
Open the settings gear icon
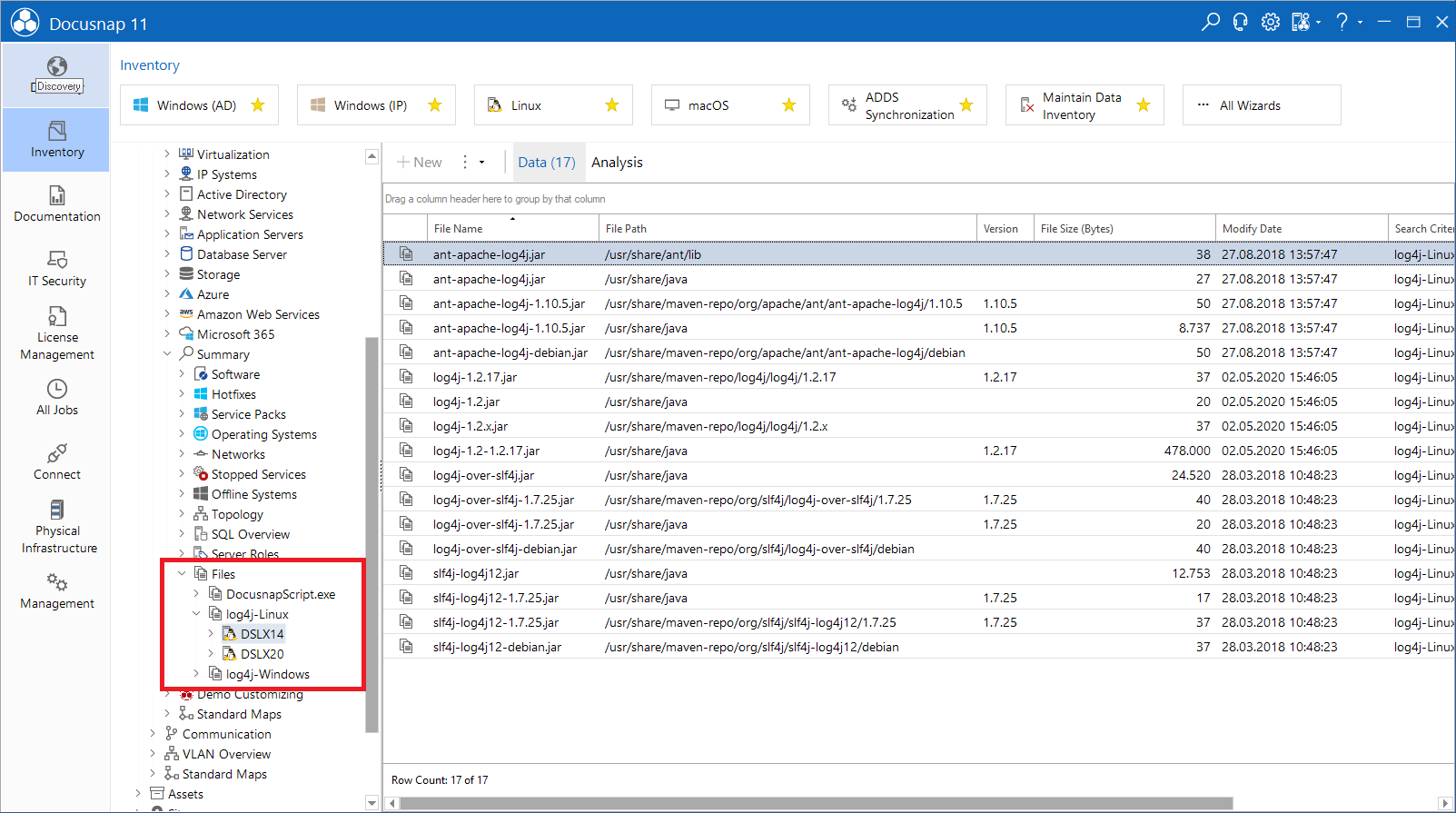[1270, 22]
